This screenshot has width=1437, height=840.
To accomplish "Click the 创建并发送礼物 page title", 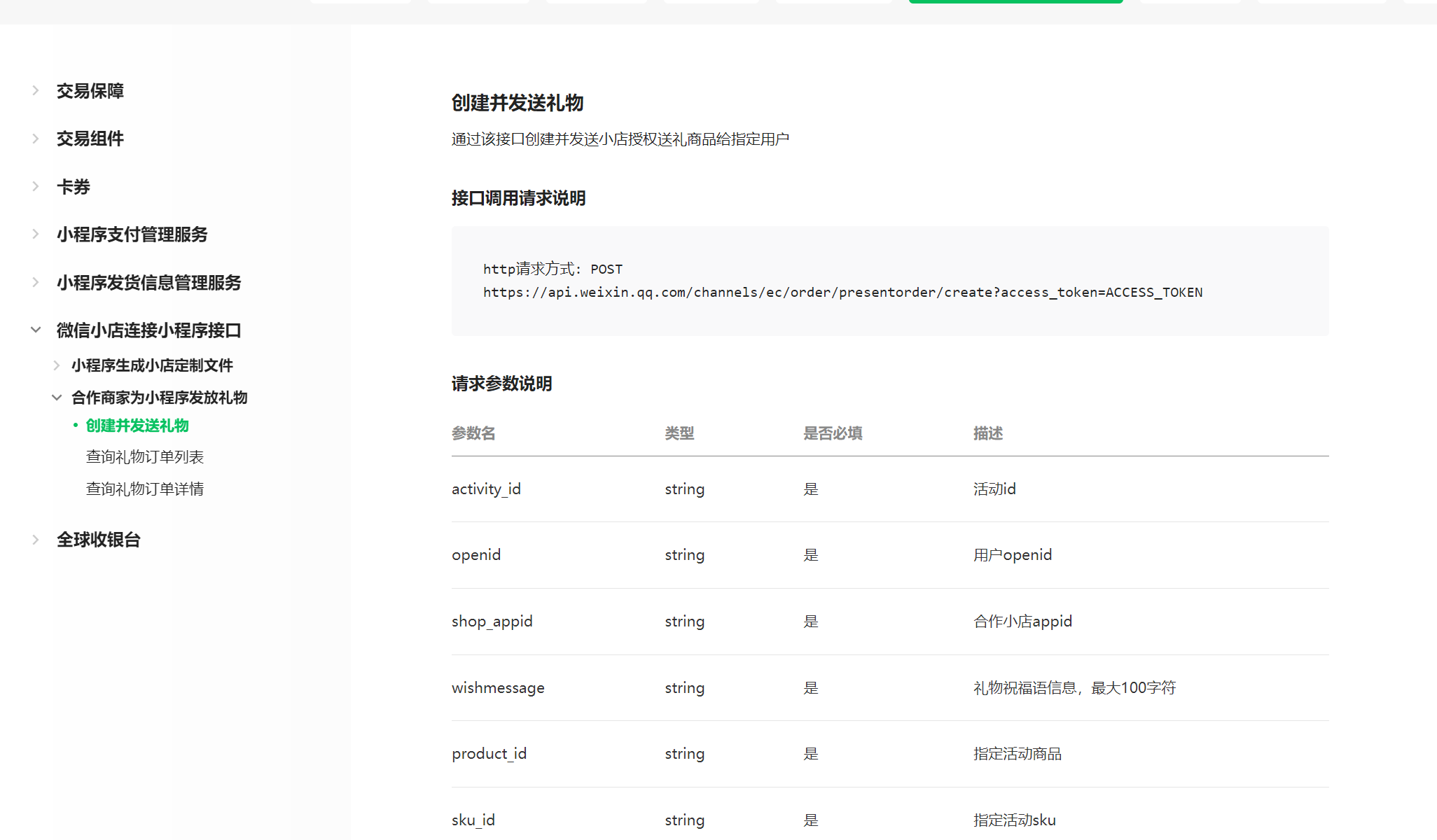I will [517, 103].
